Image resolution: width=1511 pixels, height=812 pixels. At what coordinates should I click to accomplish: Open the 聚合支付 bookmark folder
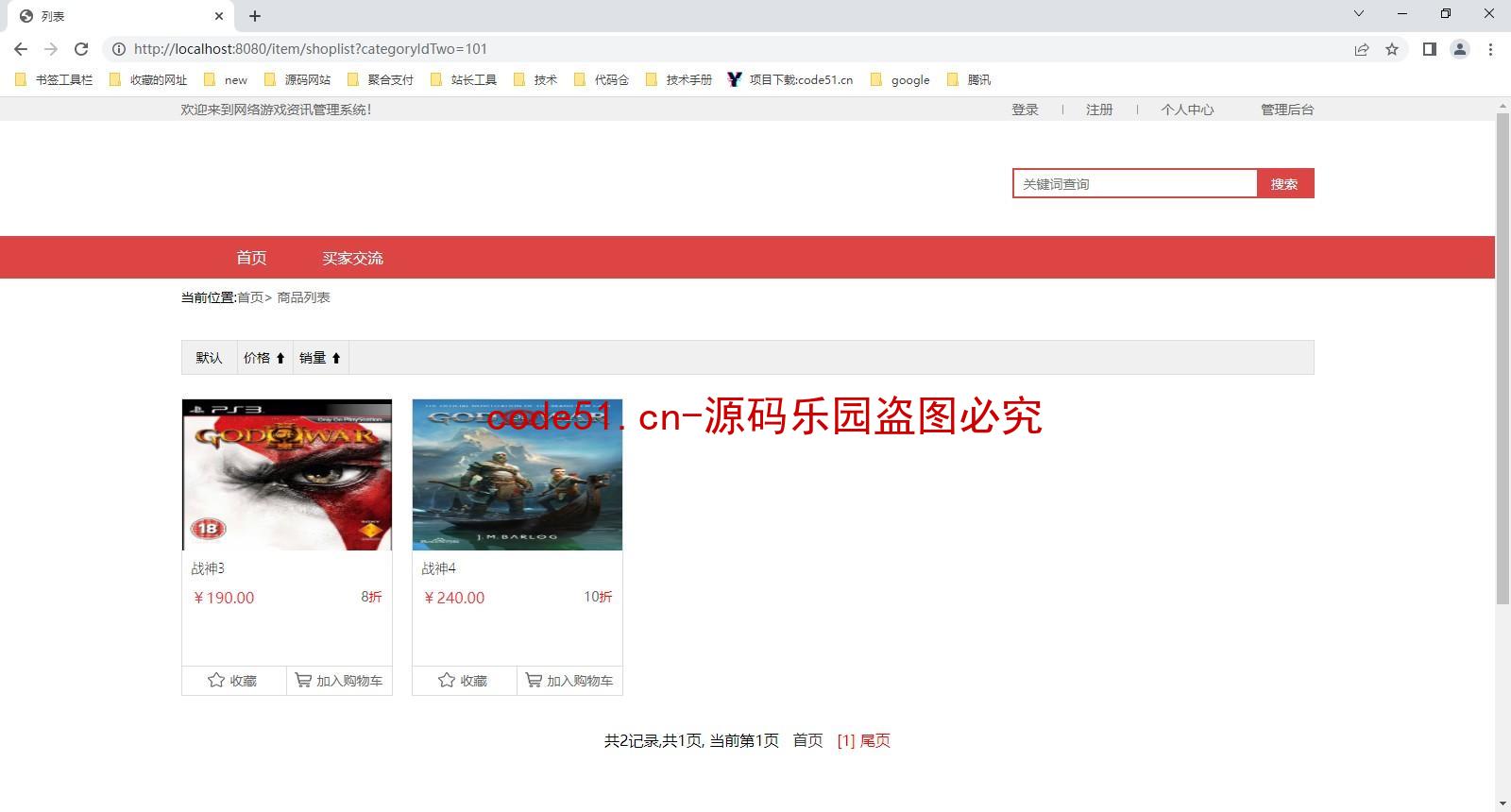tap(381, 80)
